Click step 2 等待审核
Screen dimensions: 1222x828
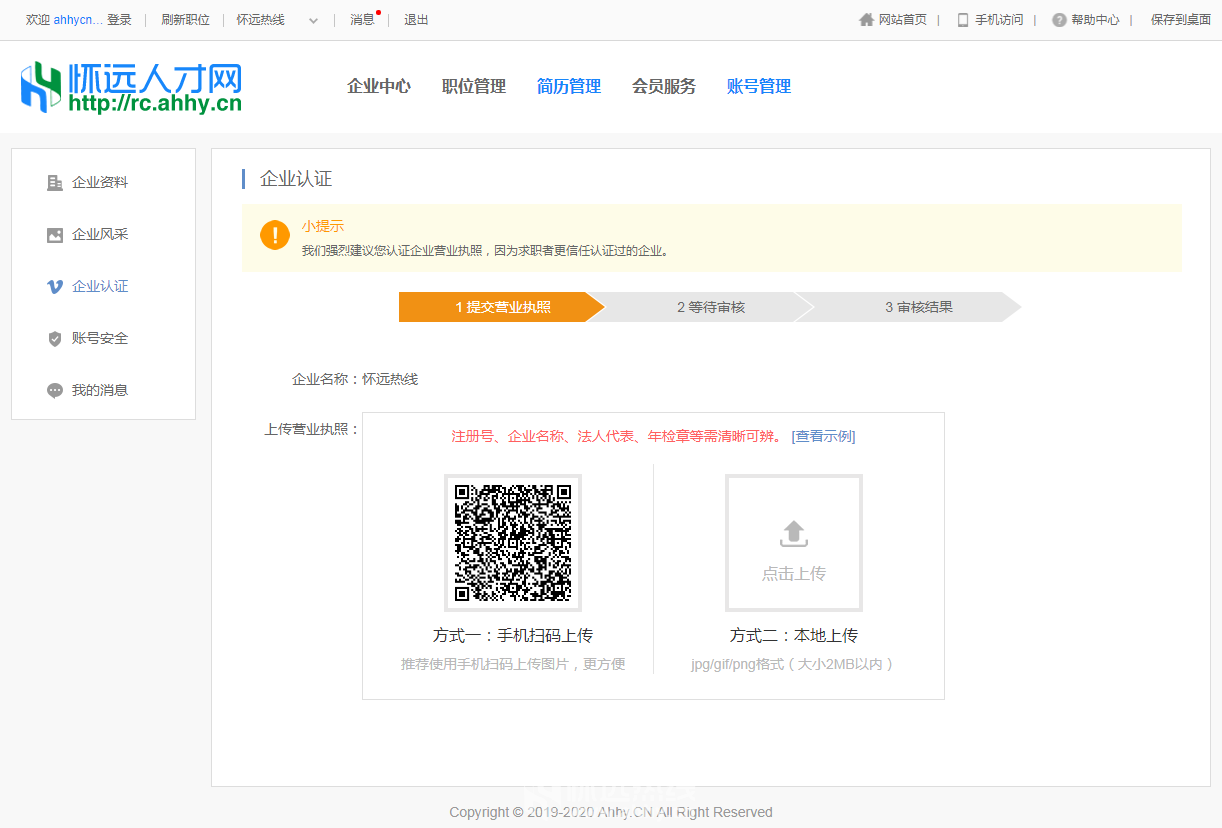[711, 307]
